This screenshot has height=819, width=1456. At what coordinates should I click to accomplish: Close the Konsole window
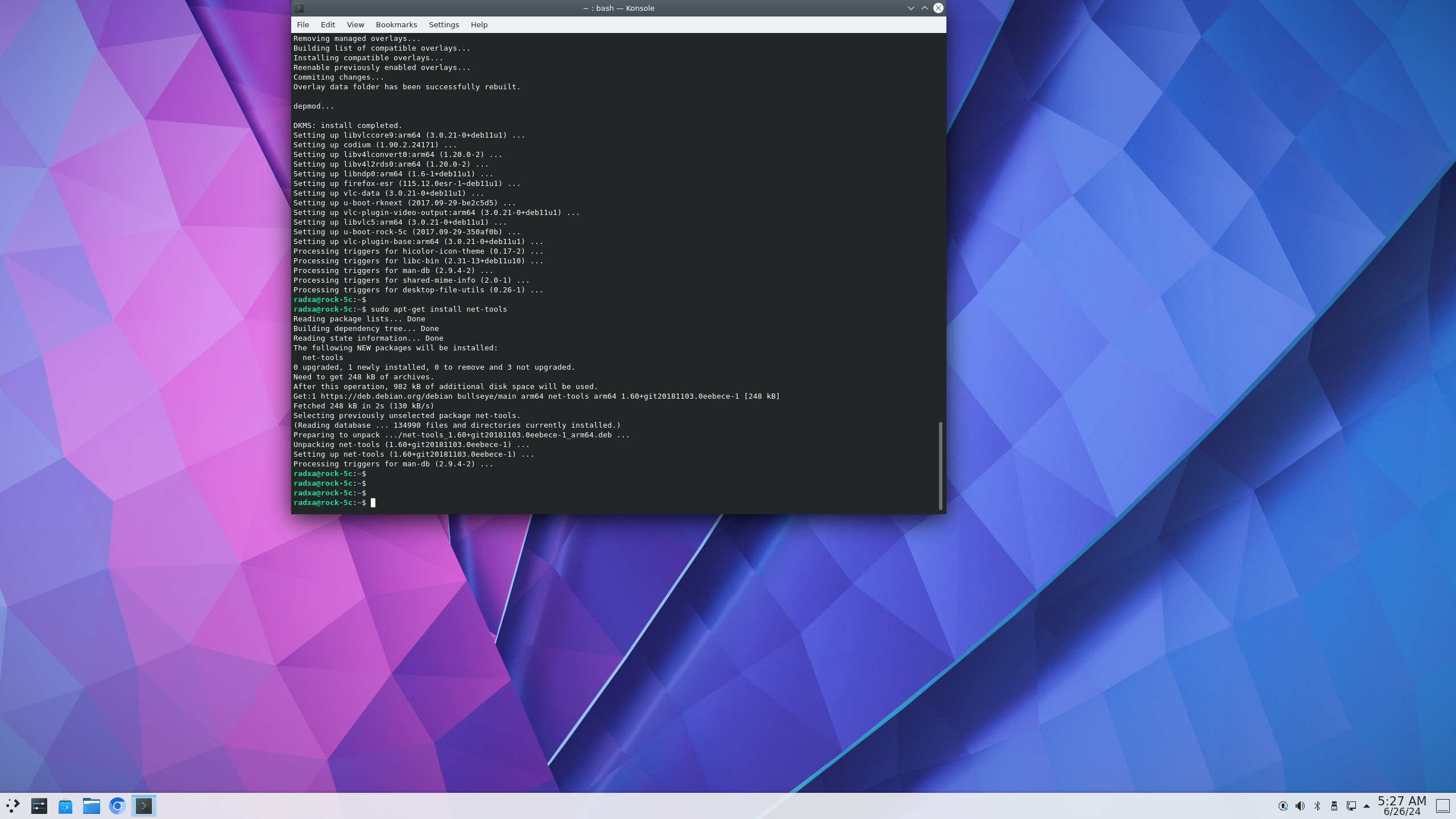(x=938, y=8)
